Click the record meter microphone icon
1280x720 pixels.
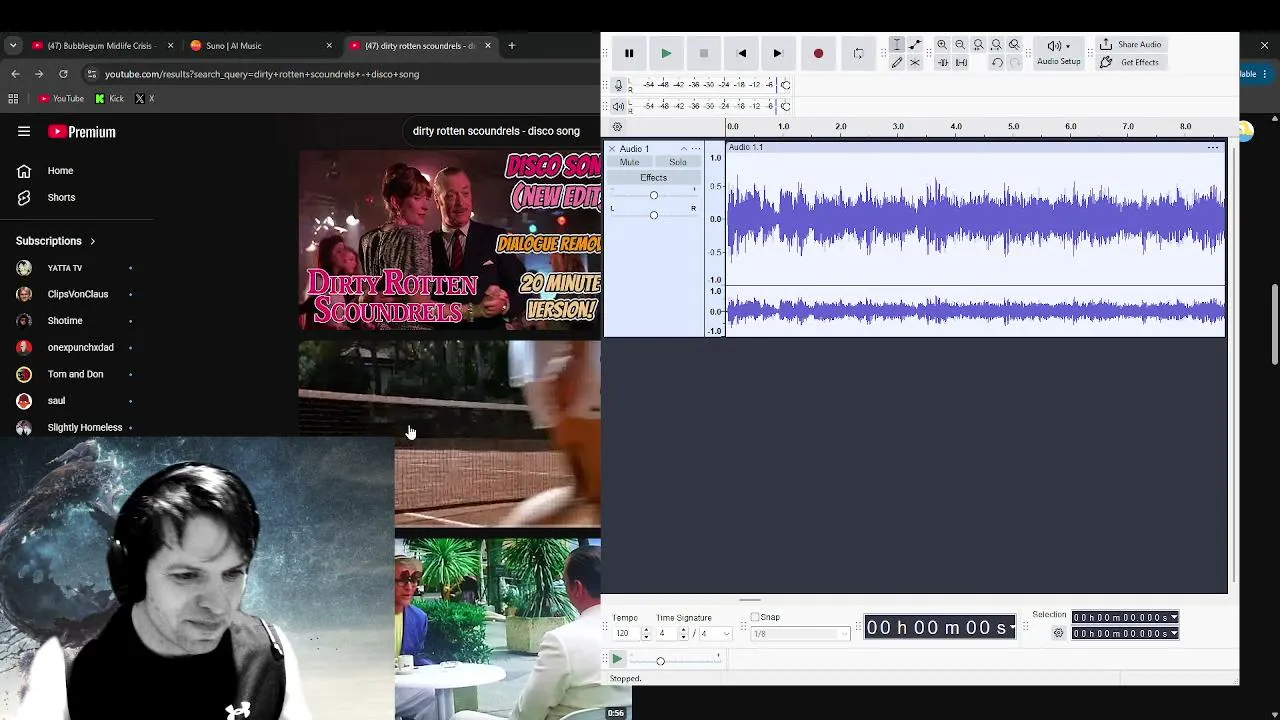618,85
